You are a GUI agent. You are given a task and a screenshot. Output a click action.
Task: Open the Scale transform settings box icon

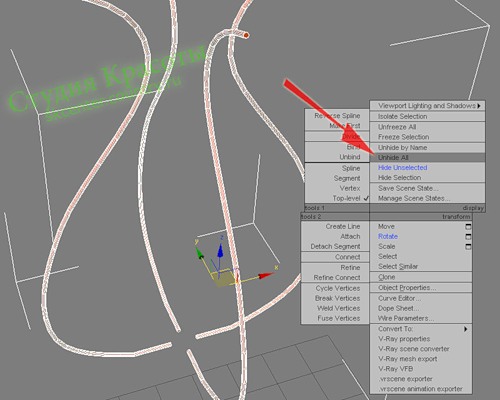pos(468,247)
